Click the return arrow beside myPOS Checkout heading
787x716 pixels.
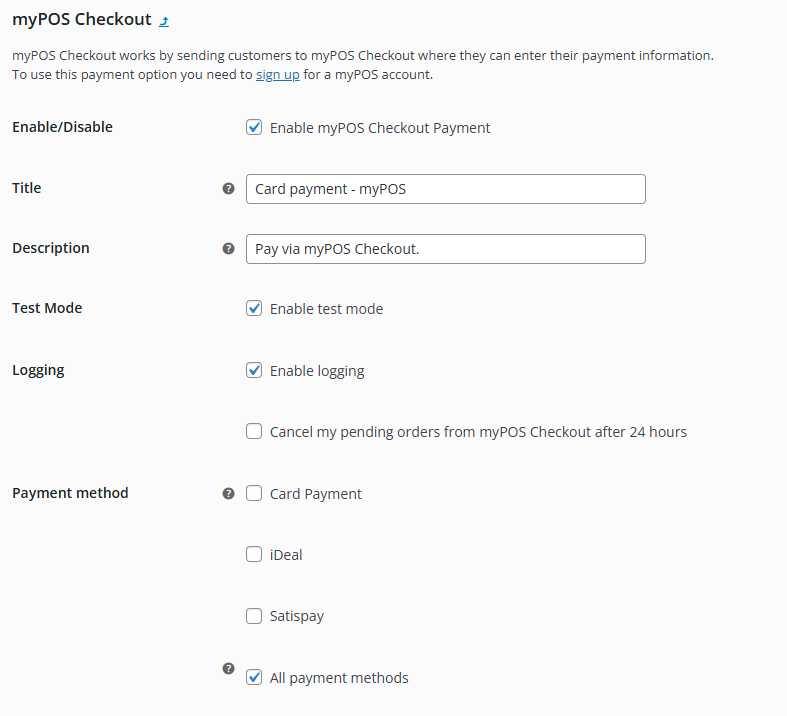(x=164, y=20)
